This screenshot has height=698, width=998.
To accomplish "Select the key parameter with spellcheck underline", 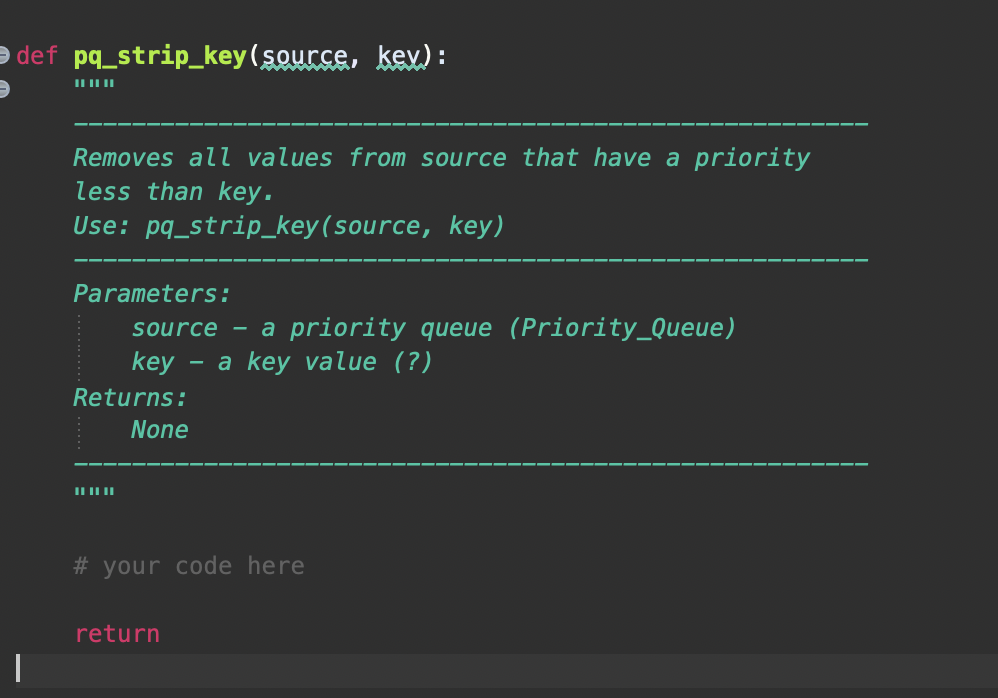I will pos(398,55).
